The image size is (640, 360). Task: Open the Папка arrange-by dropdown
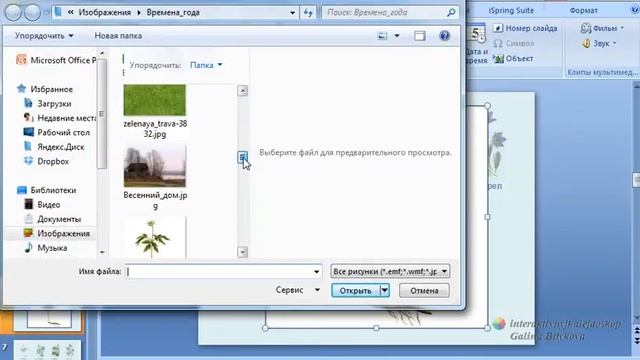206,65
